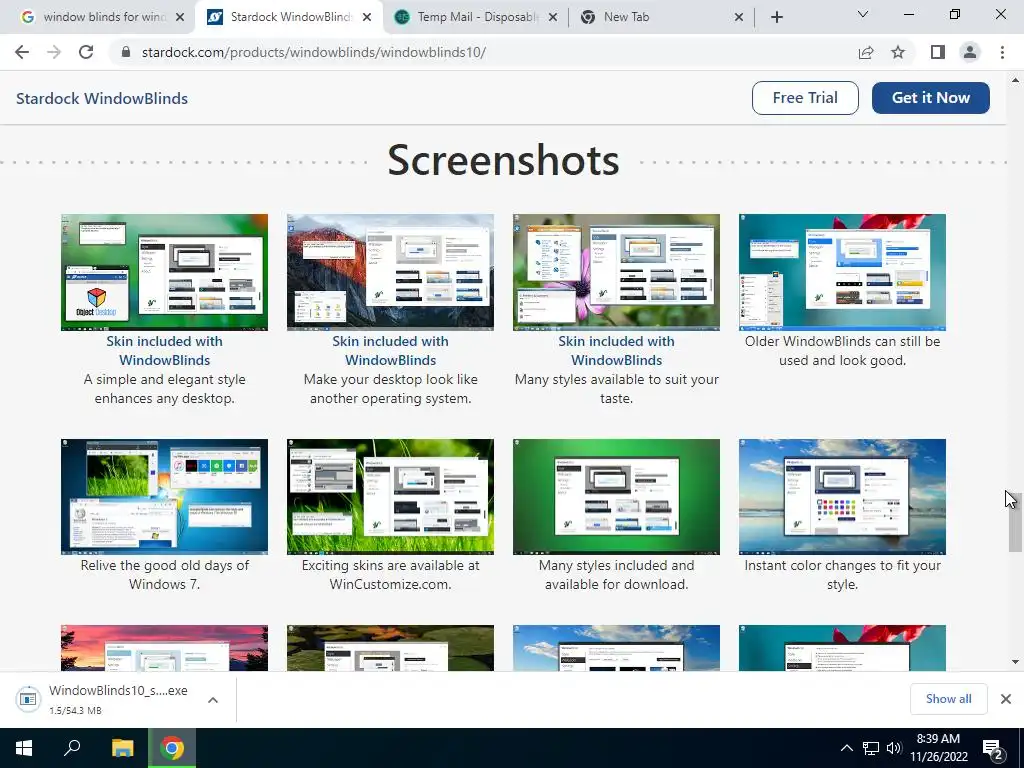This screenshot has height=768, width=1024.
Task: Open the Chrome profile avatar
Action: click(970, 52)
